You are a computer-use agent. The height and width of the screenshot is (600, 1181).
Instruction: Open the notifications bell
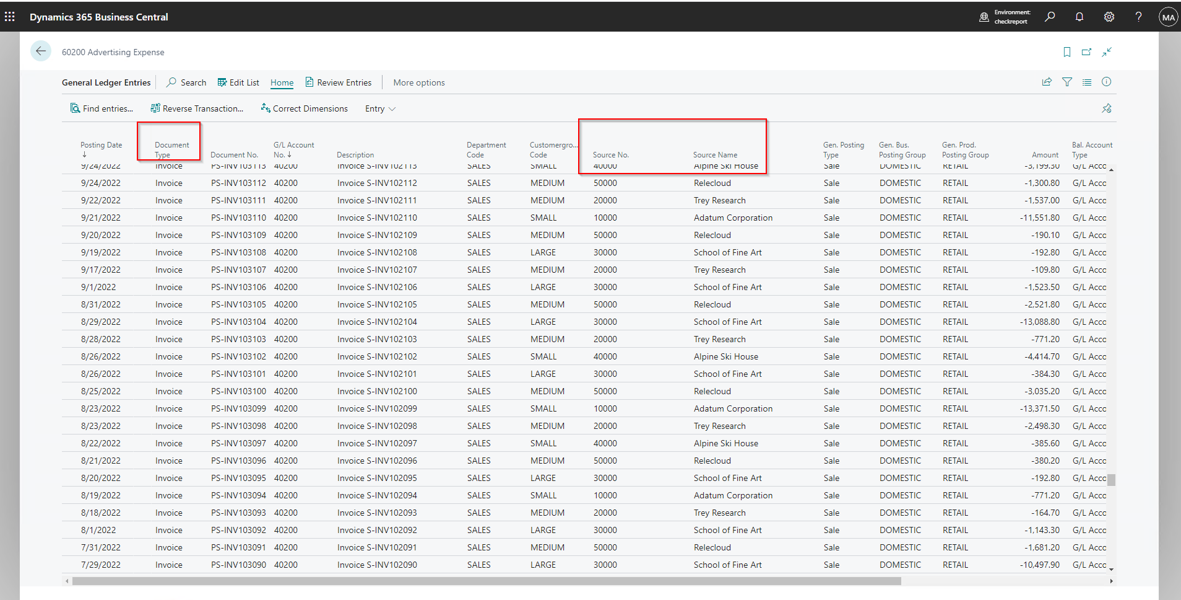tap(1079, 17)
